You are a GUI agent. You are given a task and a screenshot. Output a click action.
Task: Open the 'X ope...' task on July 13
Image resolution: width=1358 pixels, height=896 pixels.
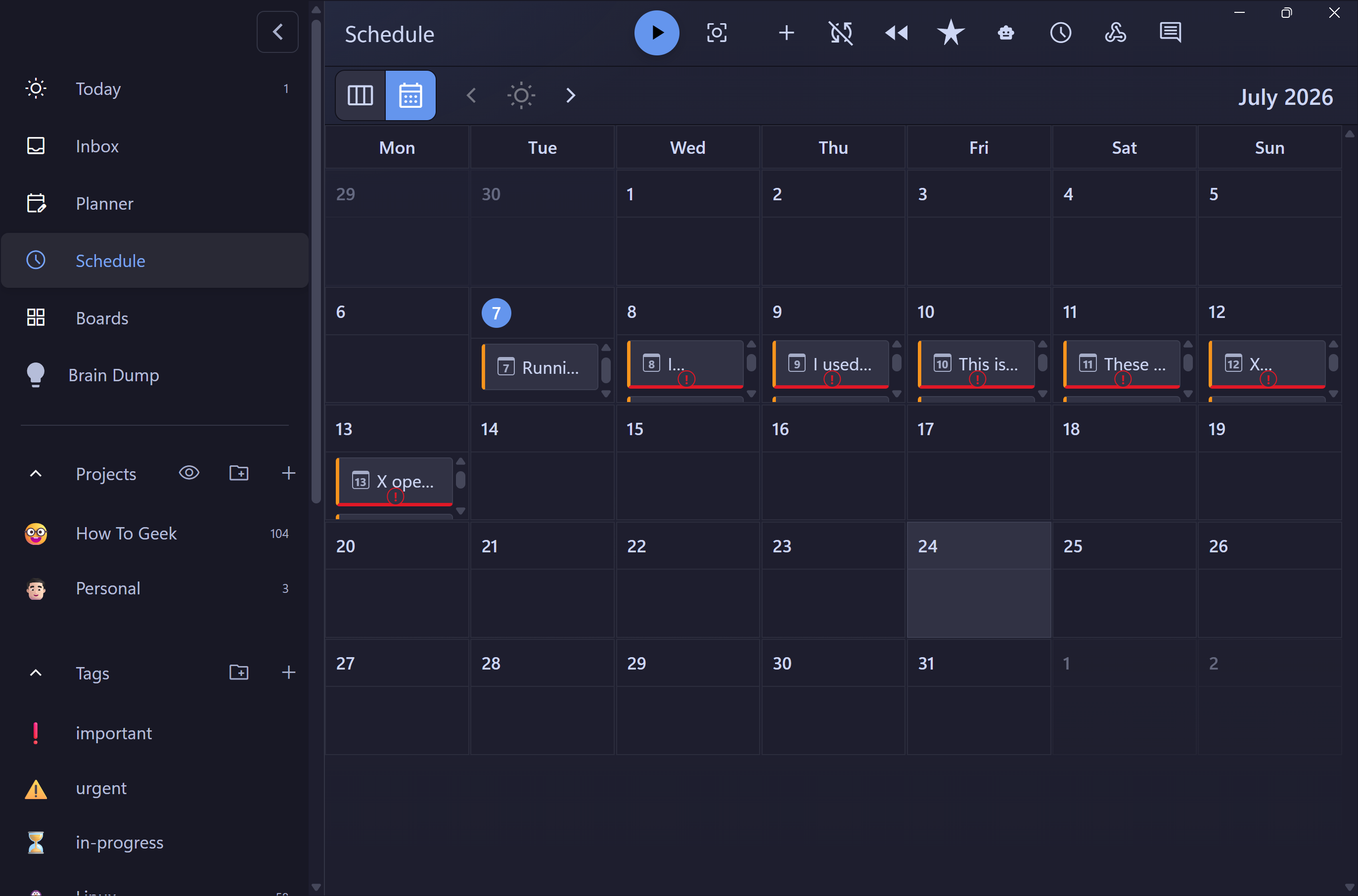click(x=394, y=481)
